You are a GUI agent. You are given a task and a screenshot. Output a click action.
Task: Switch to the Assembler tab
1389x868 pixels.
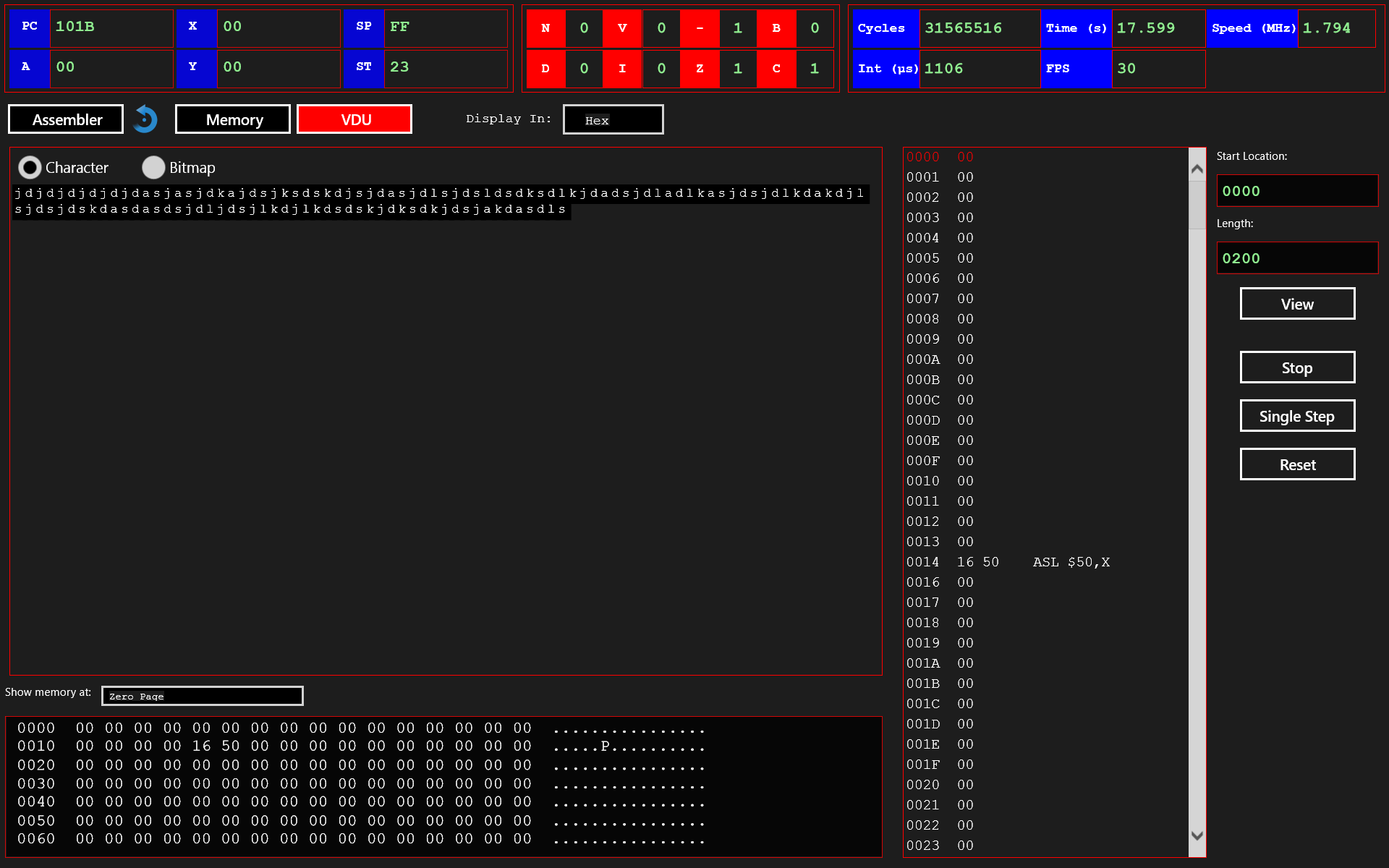(66, 119)
